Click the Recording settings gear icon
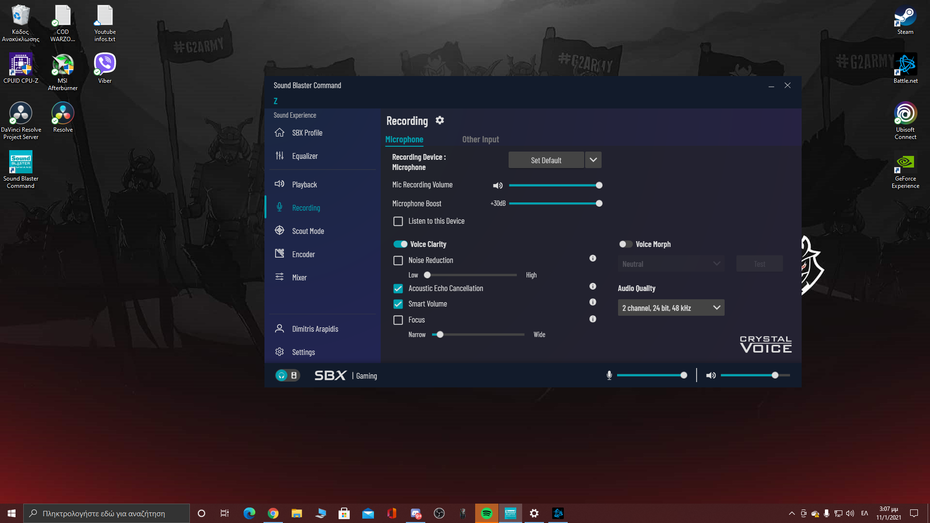This screenshot has height=523, width=930. click(x=440, y=120)
